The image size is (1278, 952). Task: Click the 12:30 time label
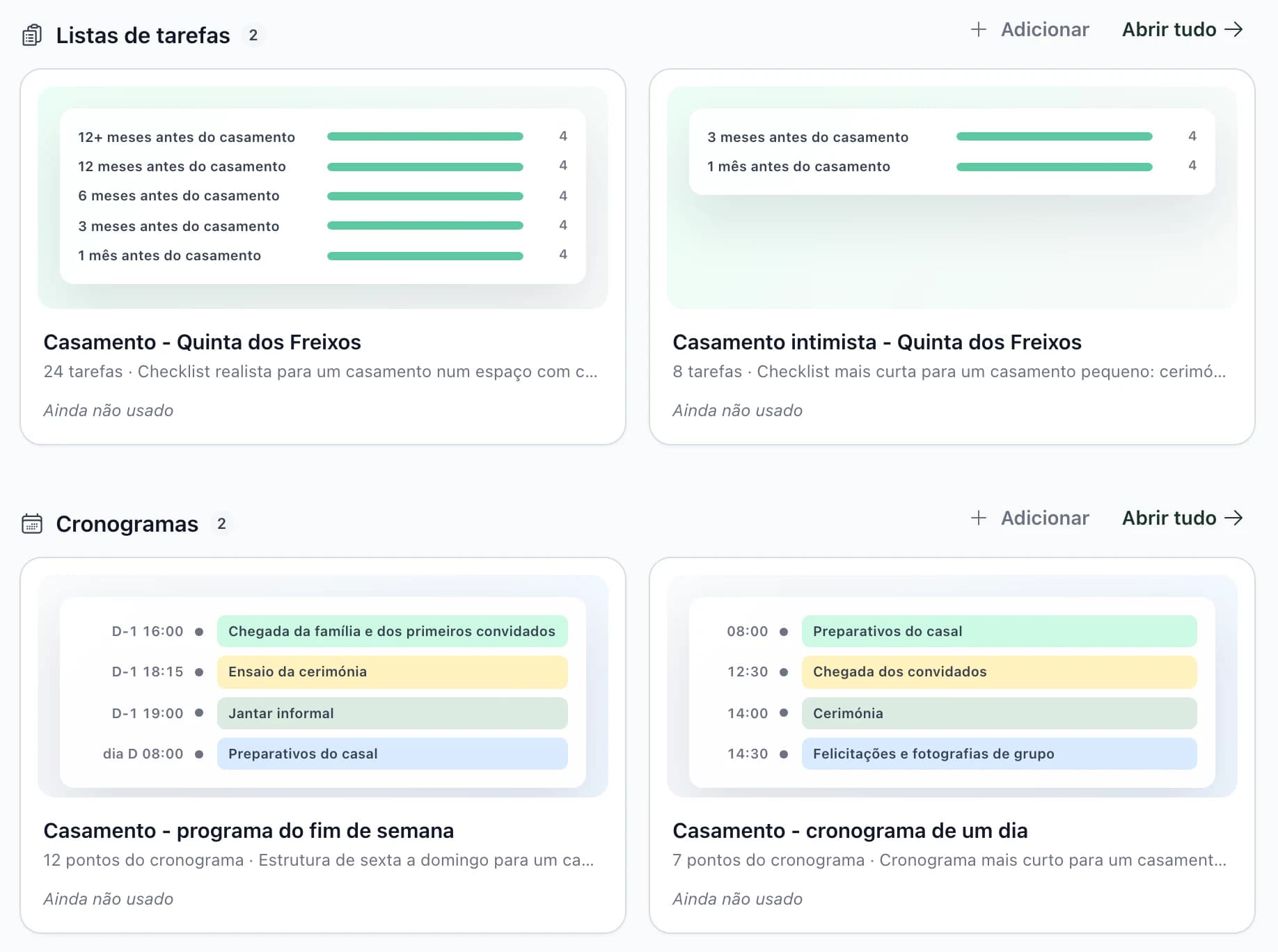click(x=748, y=672)
